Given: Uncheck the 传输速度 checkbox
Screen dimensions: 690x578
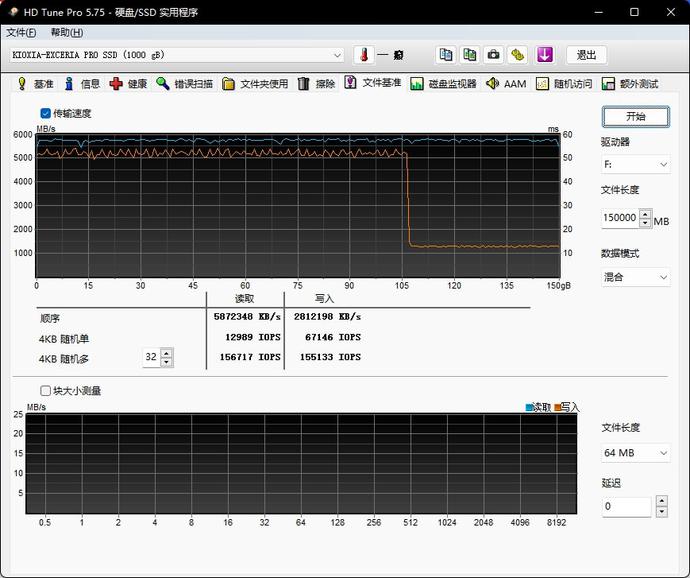Looking at the screenshot, I should (x=45, y=114).
